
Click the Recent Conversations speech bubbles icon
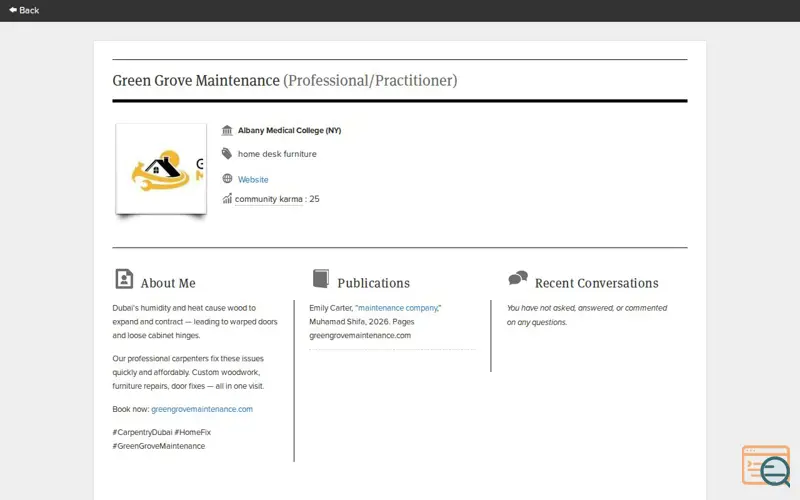(518, 278)
